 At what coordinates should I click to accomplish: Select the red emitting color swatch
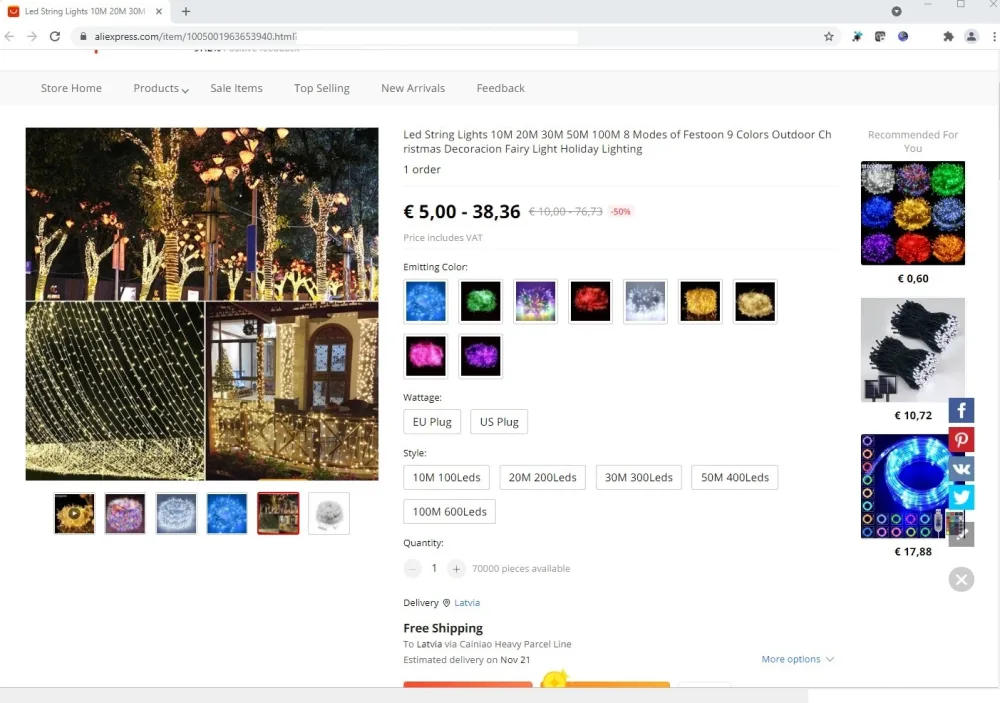tap(590, 301)
